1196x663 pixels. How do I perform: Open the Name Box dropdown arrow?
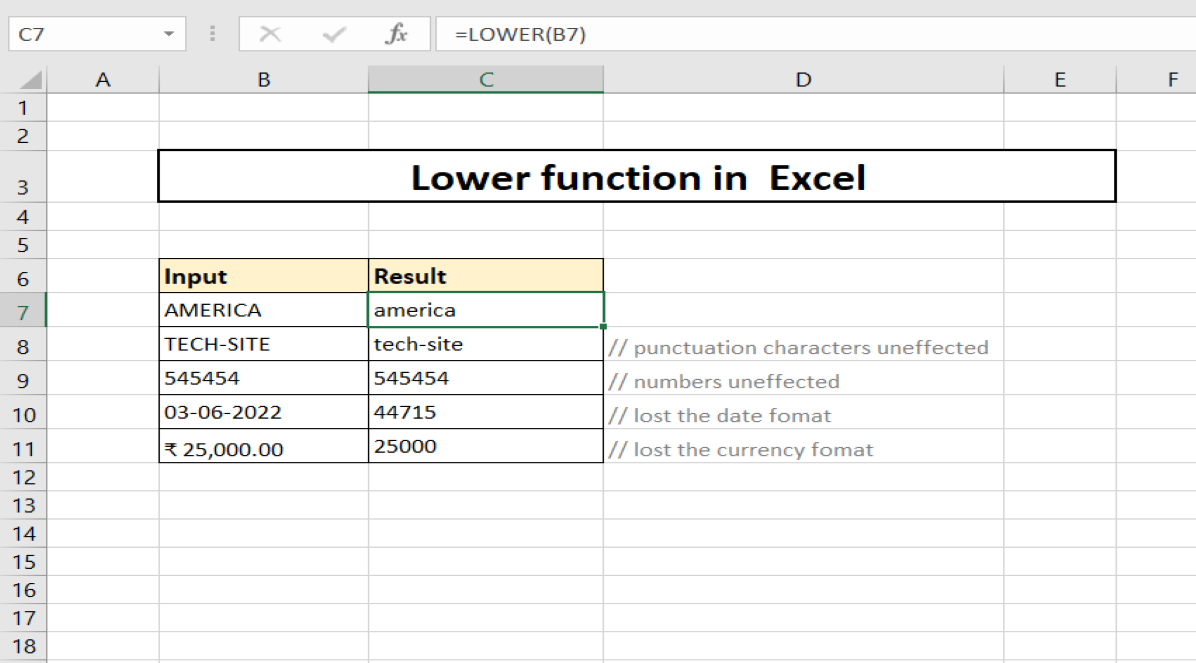168,33
